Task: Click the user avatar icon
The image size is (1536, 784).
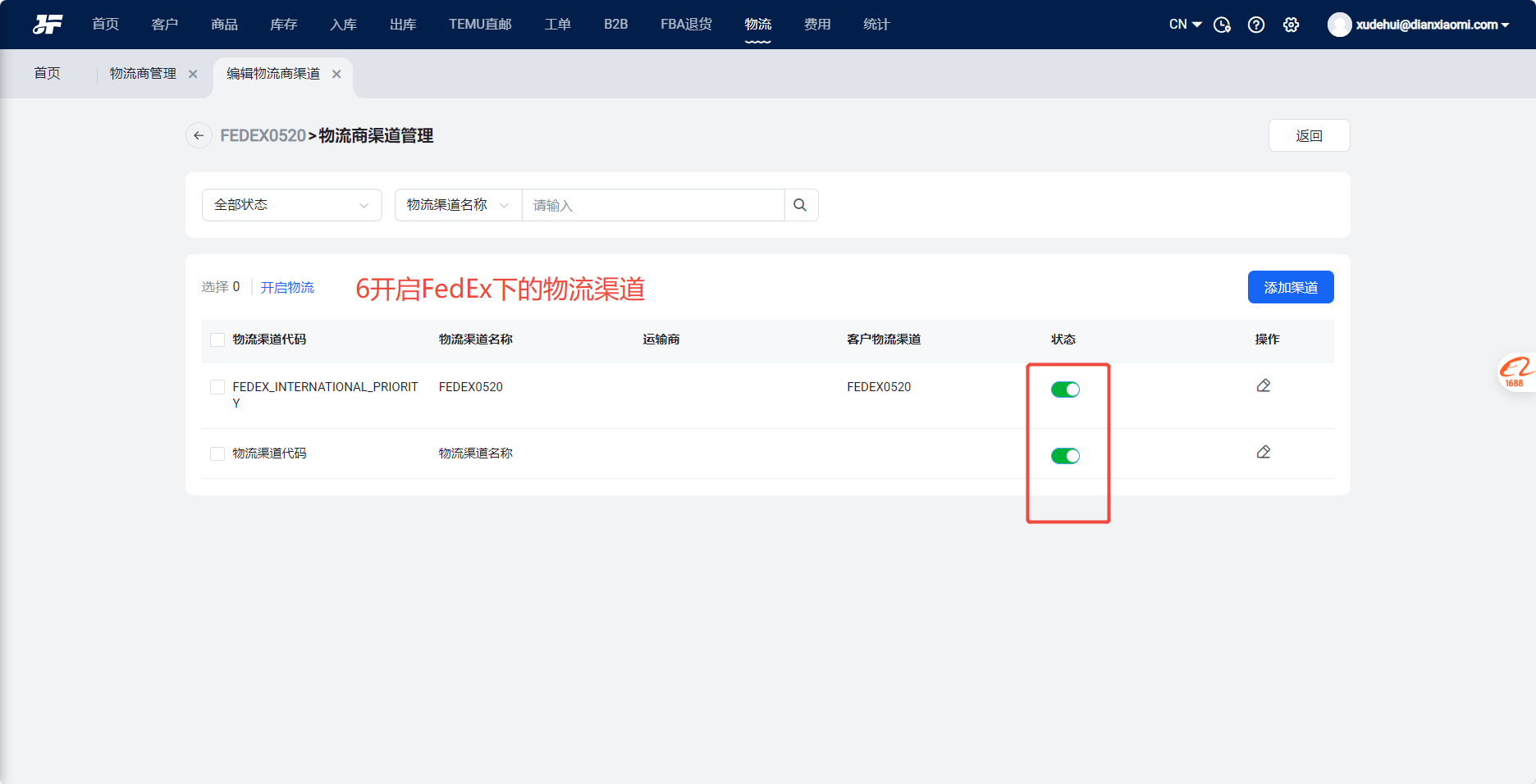Action: 1339,25
